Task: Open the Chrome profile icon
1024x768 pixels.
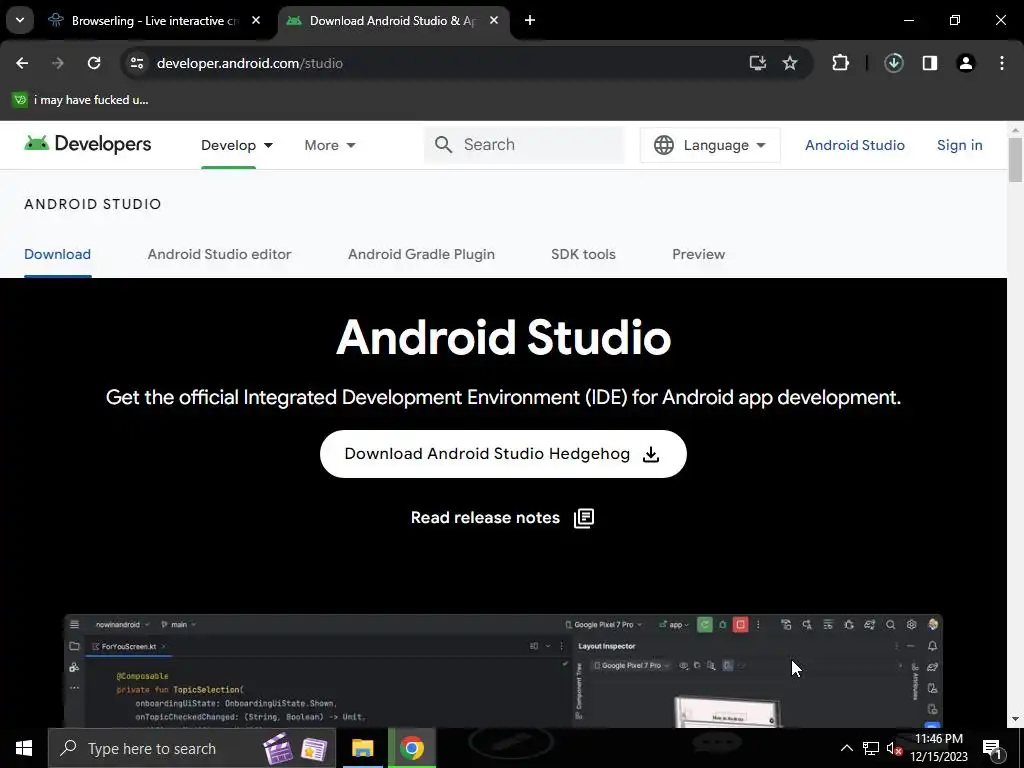Action: 966,63
